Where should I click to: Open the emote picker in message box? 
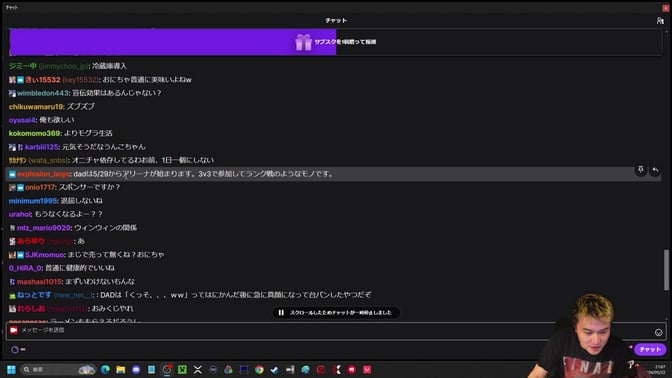(658, 332)
